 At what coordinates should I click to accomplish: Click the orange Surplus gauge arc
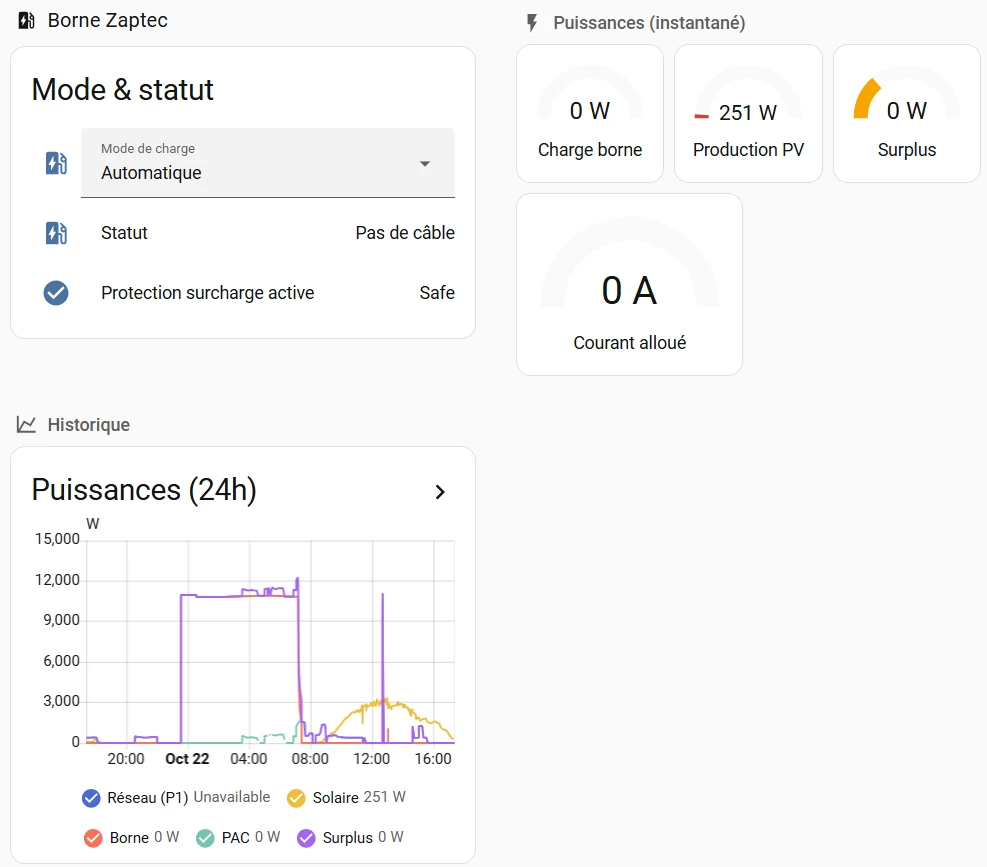point(866,99)
